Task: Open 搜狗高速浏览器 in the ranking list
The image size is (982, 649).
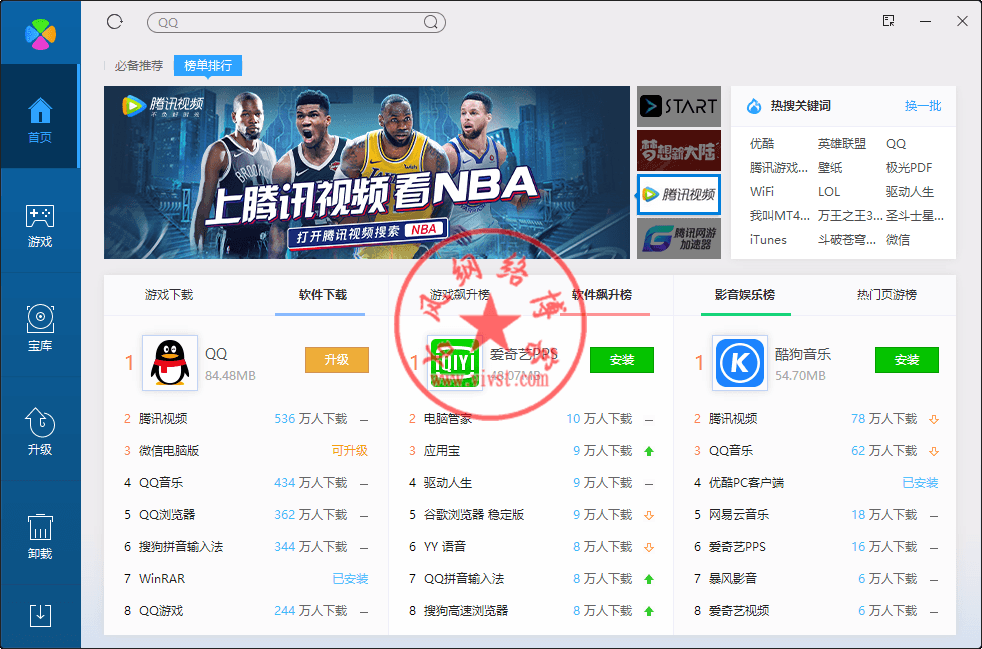Action: (466, 610)
